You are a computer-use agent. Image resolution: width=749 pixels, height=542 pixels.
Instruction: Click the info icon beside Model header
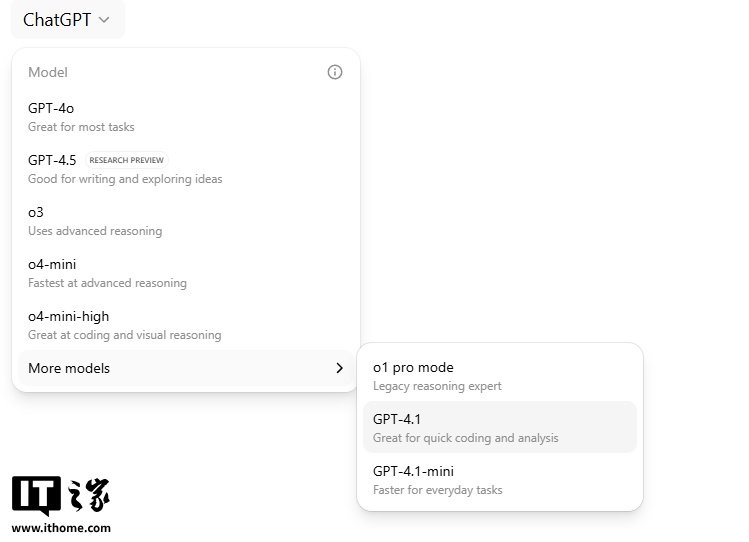335,72
